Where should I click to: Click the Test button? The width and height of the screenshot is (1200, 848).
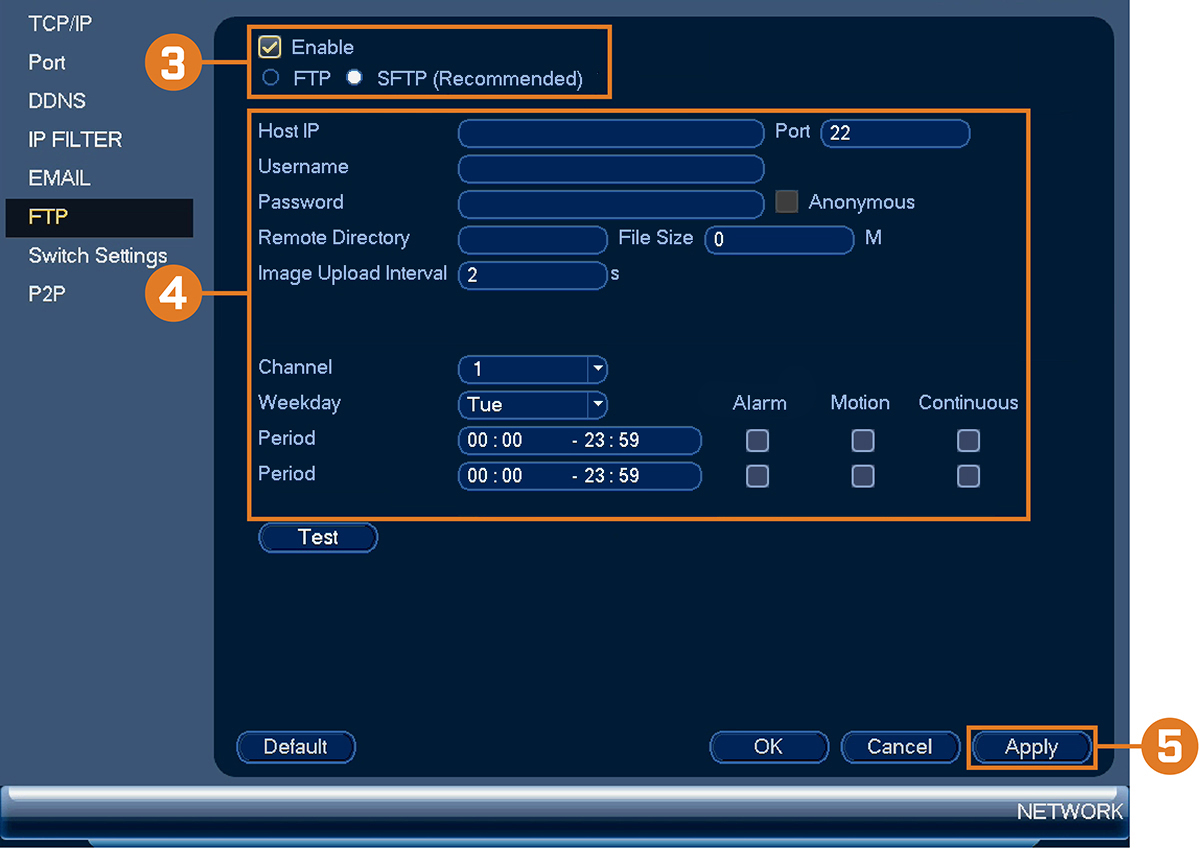(318, 537)
